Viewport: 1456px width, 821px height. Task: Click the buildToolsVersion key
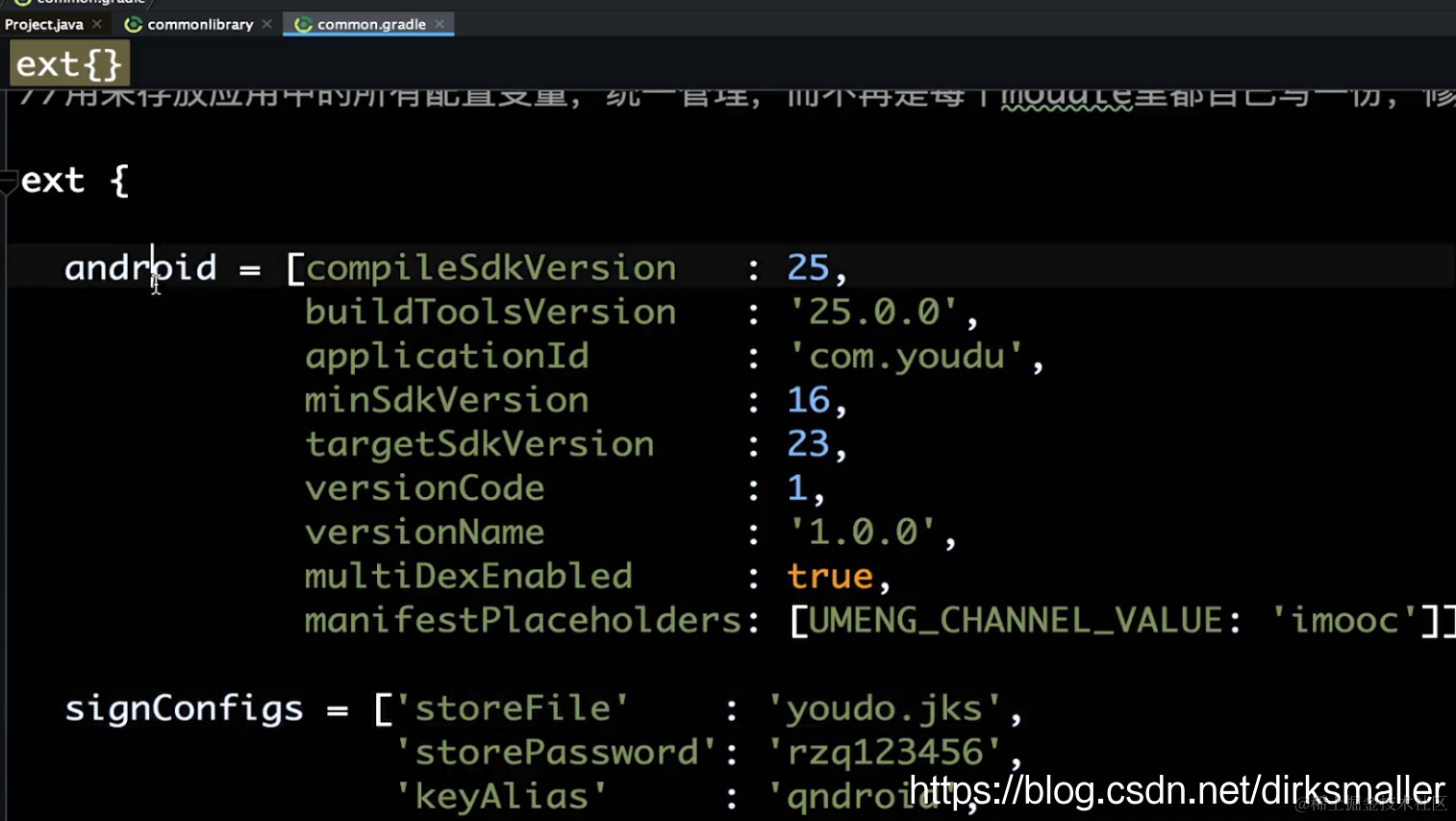pos(490,311)
